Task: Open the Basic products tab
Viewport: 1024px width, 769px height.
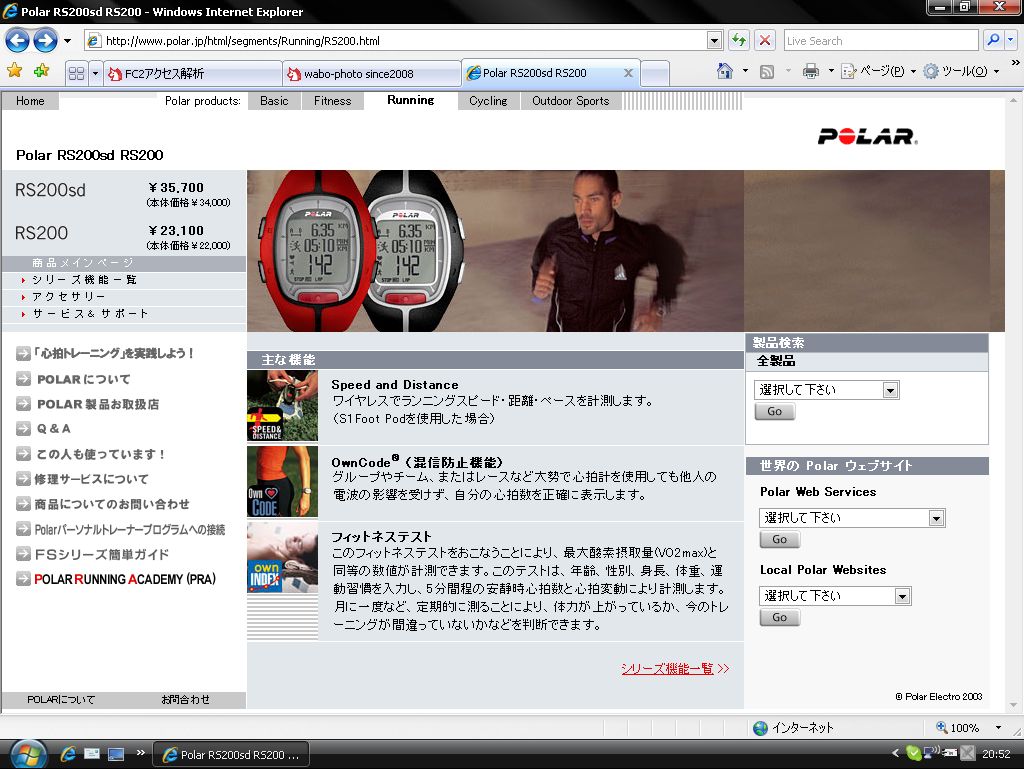Action: (x=274, y=101)
